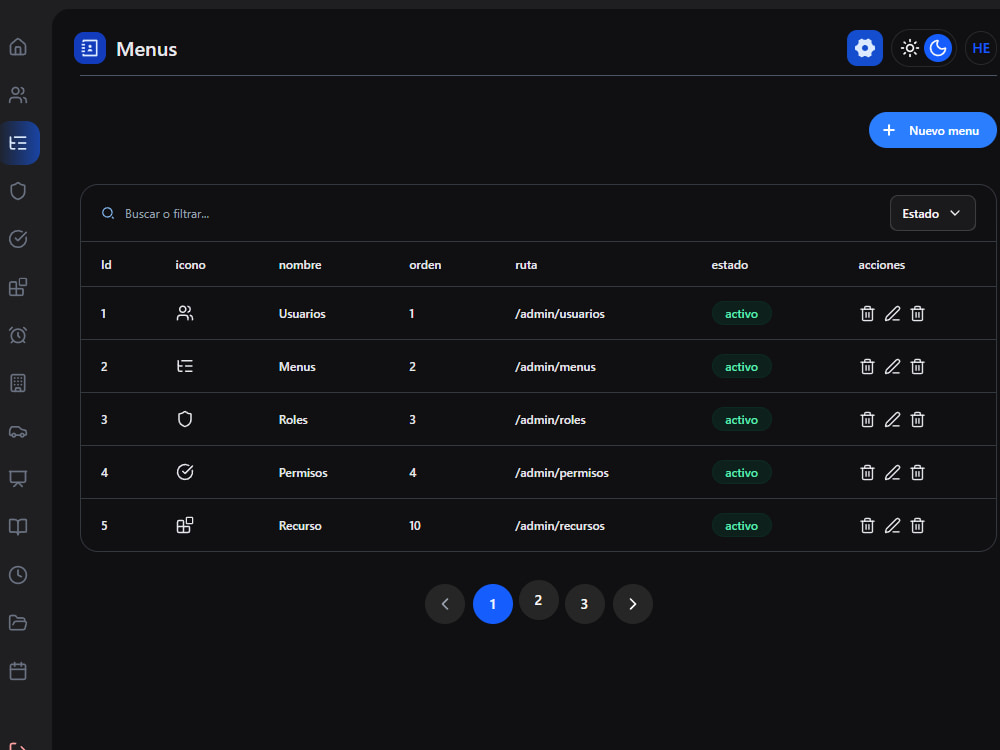The width and height of the screenshot is (1000, 750).
Task: Click the Permisos name cell
Action: (303, 473)
